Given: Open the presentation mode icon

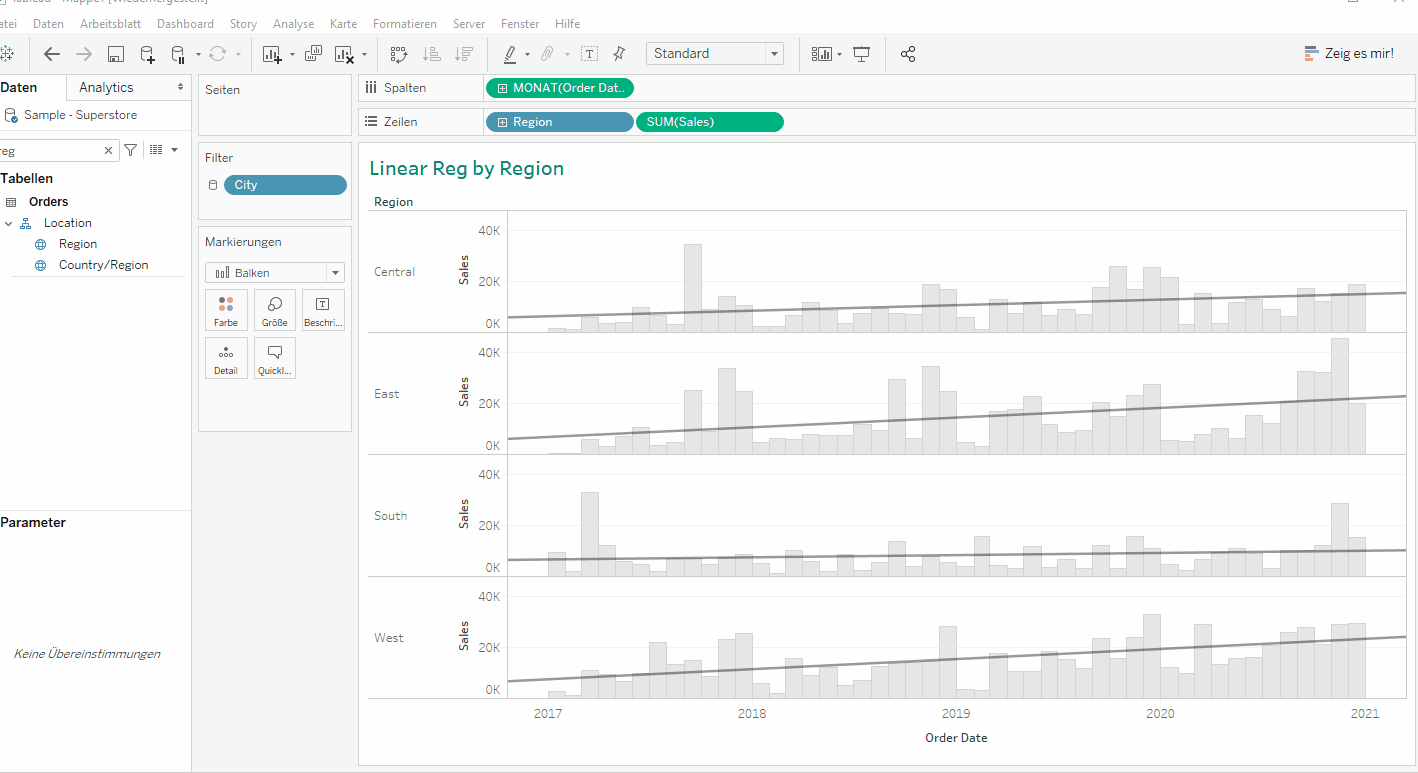Looking at the screenshot, I should point(860,53).
